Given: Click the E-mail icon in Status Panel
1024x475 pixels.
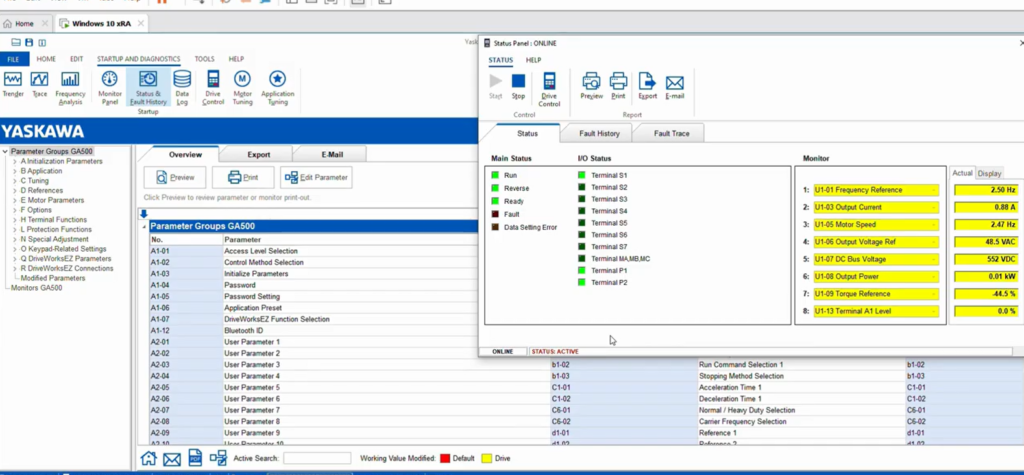Looking at the screenshot, I should [675, 87].
